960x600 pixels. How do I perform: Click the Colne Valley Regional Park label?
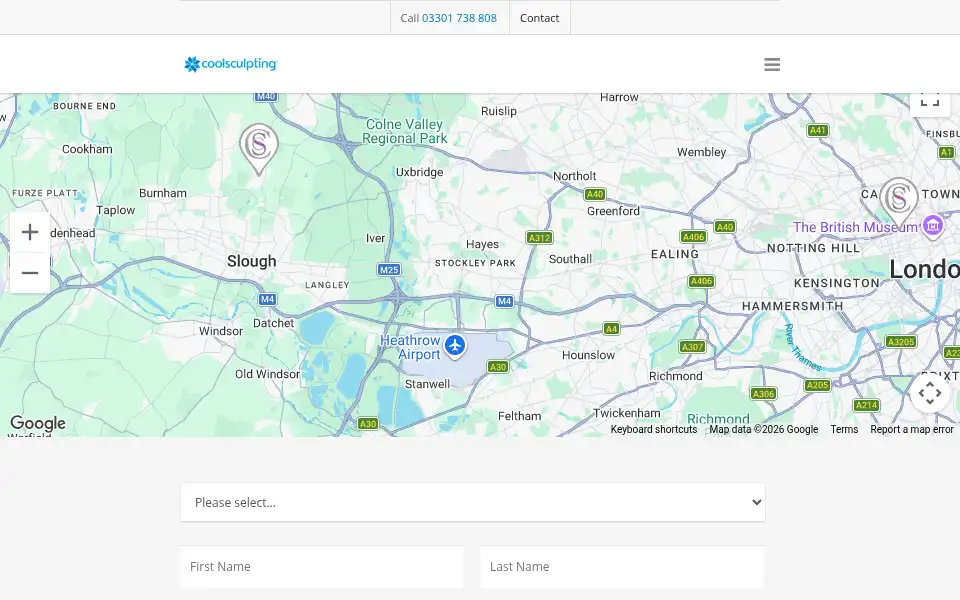405,131
